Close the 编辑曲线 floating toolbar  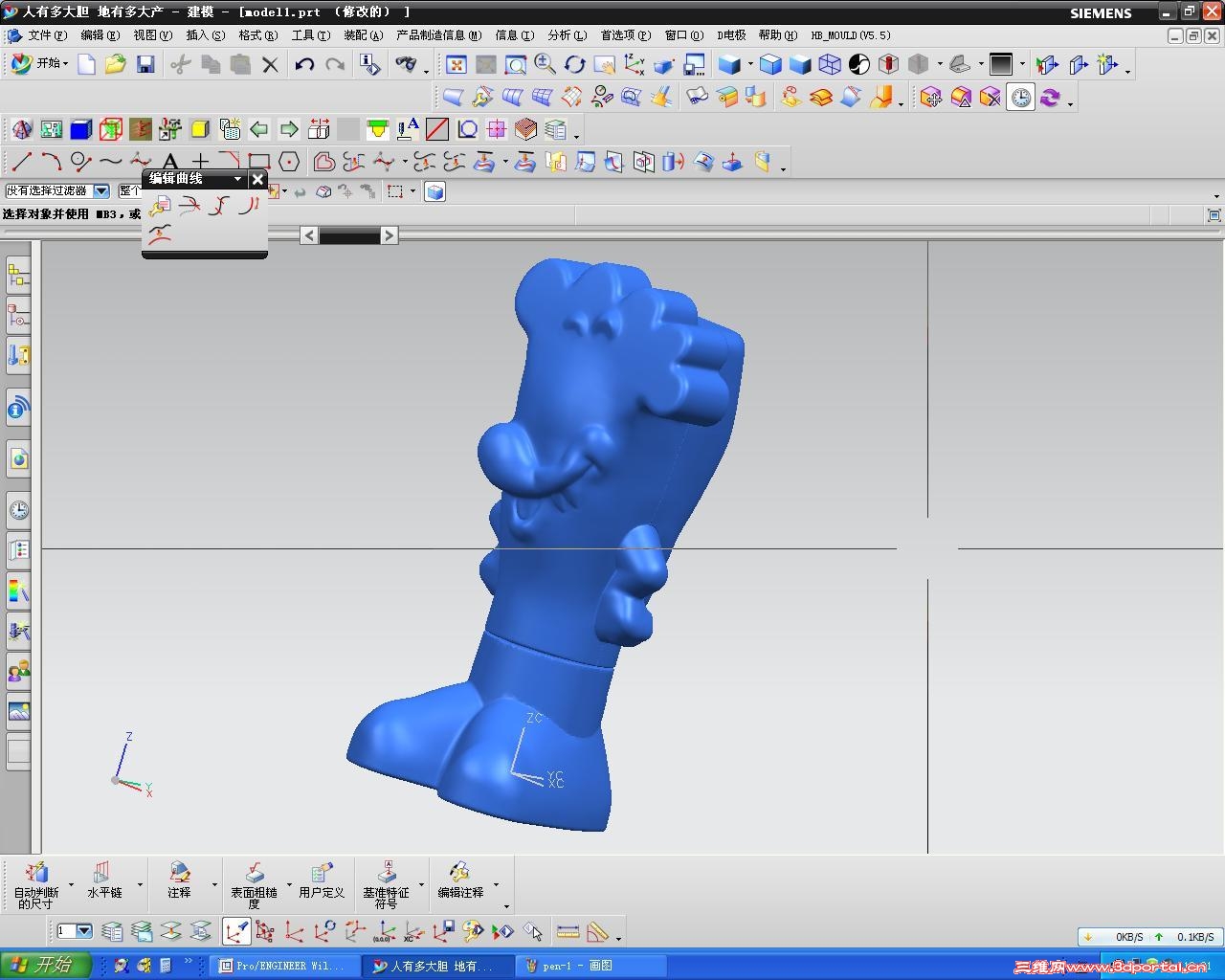[x=257, y=179]
